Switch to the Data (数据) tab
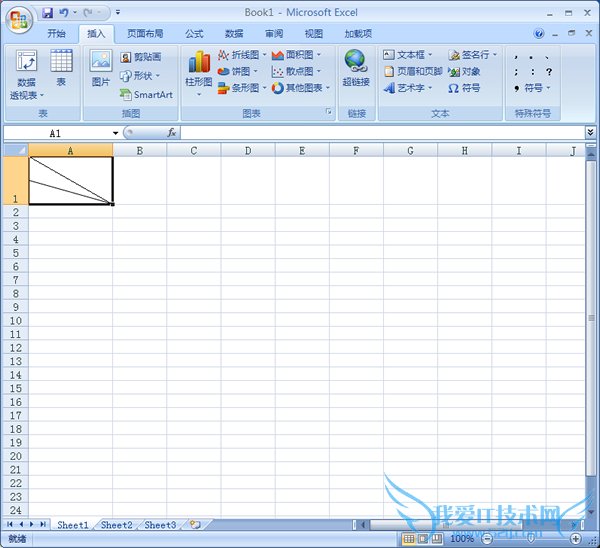The image size is (600, 548). [x=234, y=34]
